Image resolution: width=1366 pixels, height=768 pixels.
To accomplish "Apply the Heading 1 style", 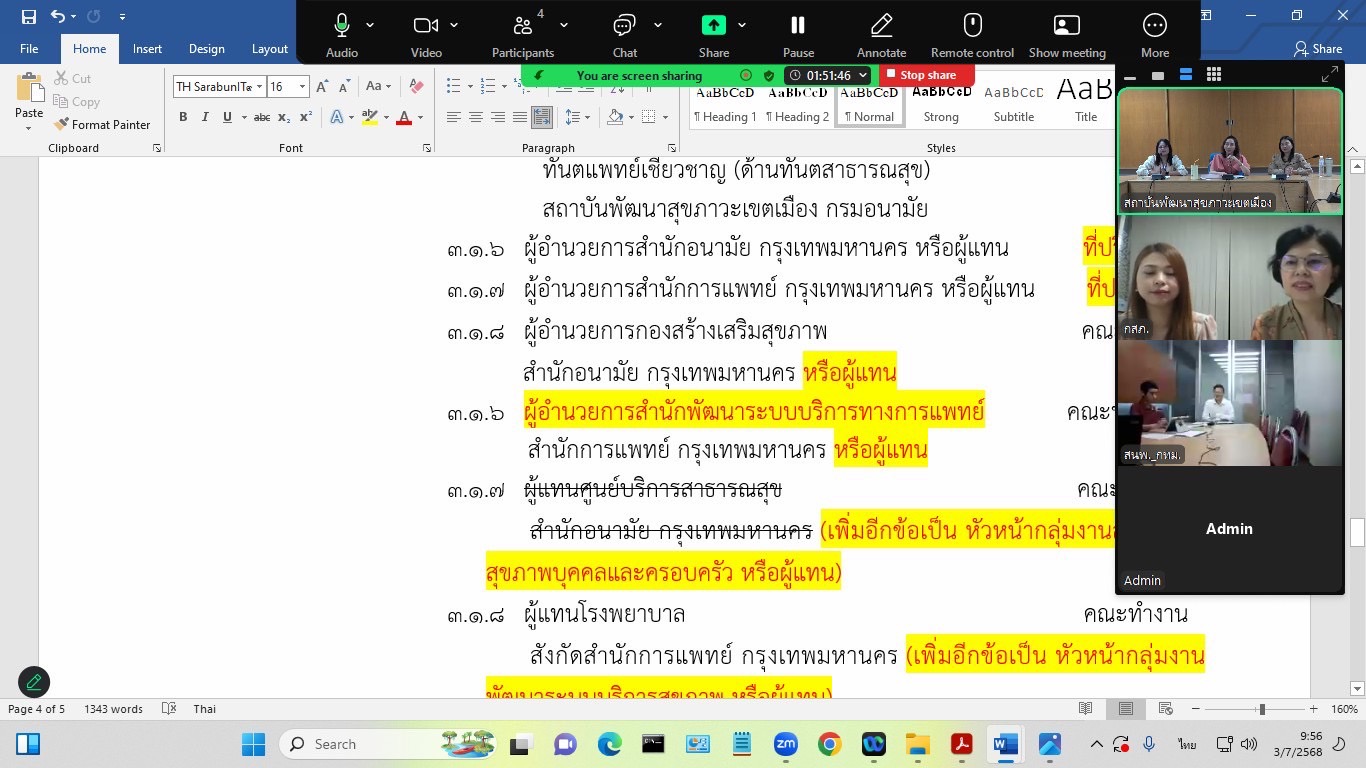I will tap(725, 104).
